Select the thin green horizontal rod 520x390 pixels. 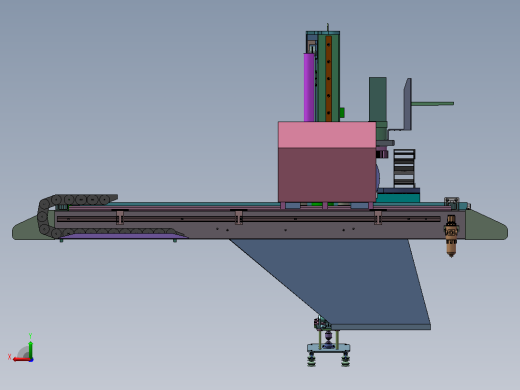coord(433,104)
